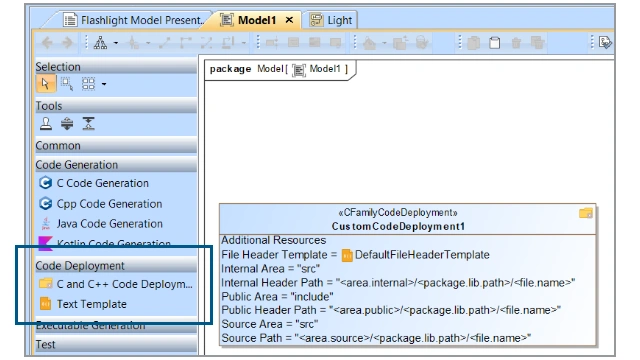Pick the middle split-arrows tool in Tools
This screenshot has width=640, height=360.
pos(67,123)
